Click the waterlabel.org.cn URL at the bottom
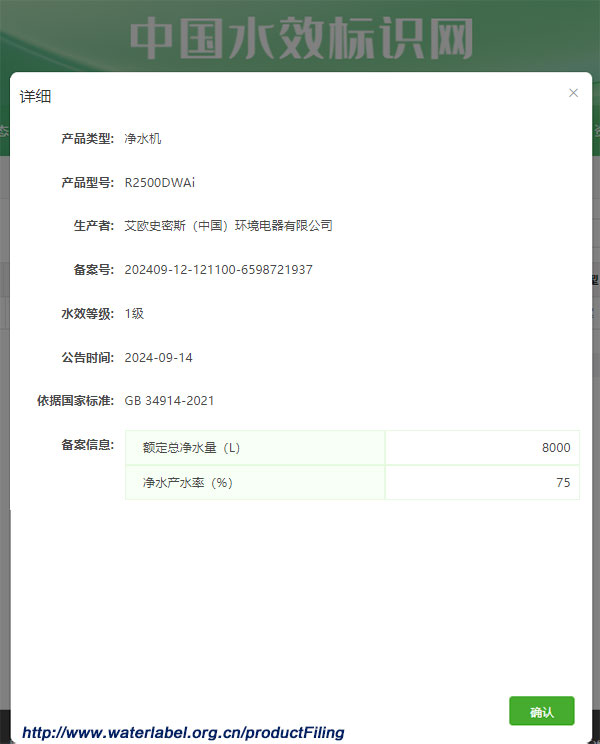Viewport: 600px width, 744px height. [x=183, y=733]
